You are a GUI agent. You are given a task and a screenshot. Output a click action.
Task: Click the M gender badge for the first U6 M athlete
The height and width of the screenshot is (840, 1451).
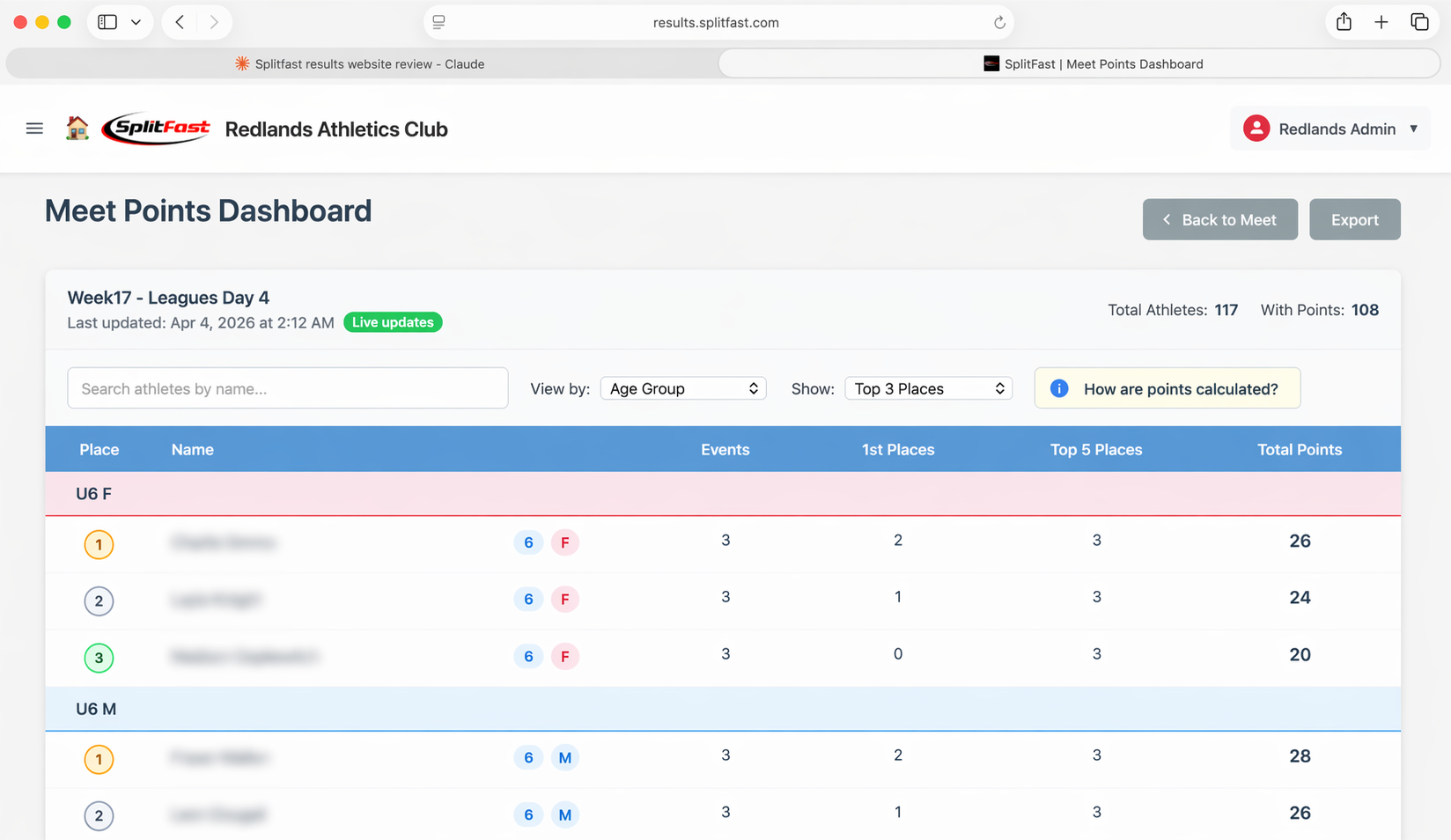[x=565, y=757]
